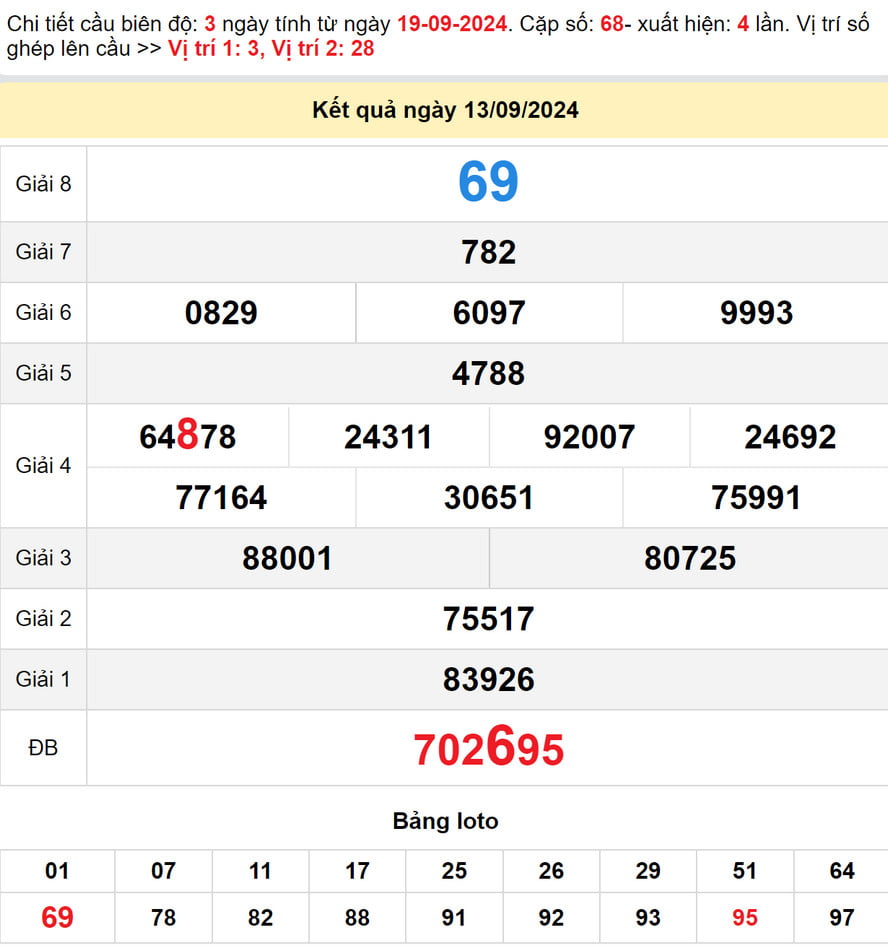The image size is (888, 946).
Task: Click the Bảng loto heading
Action: point(445,822)
